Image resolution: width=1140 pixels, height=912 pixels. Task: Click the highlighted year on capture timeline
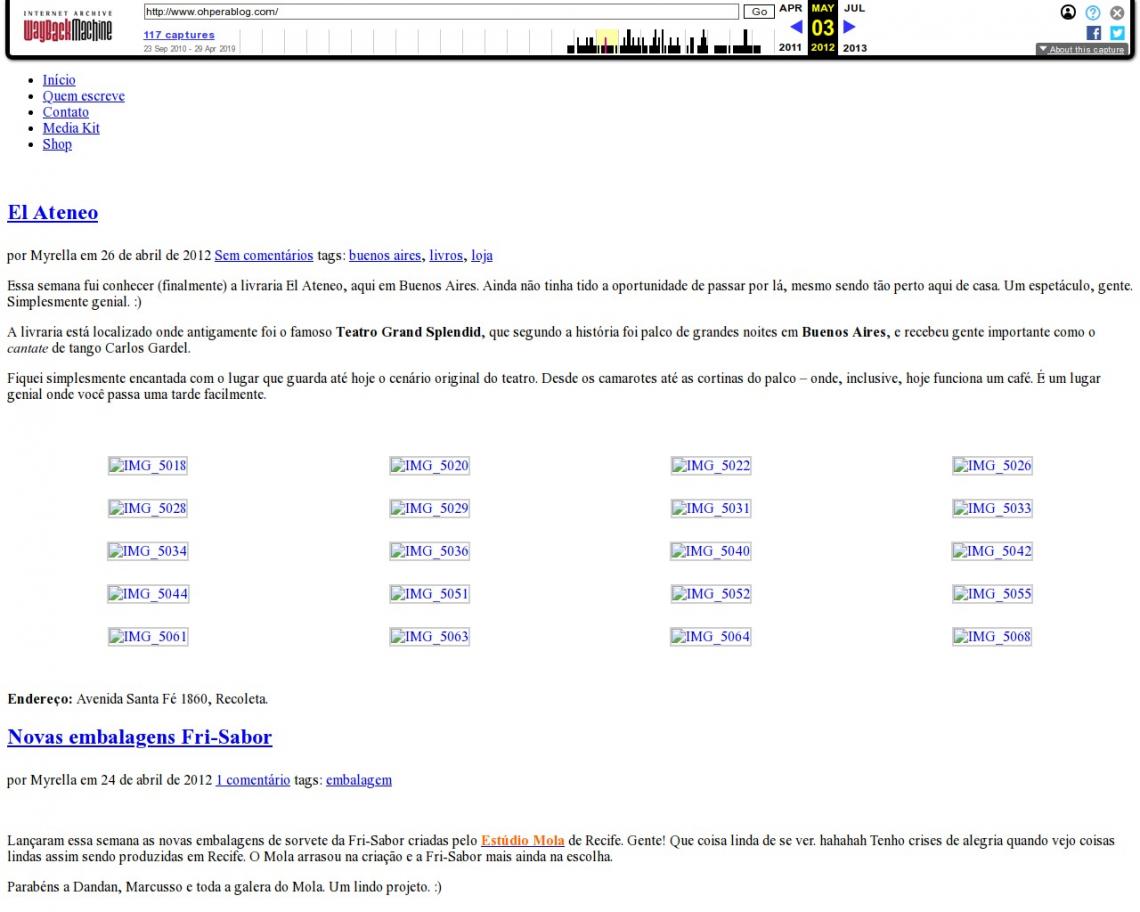point(607,41)
